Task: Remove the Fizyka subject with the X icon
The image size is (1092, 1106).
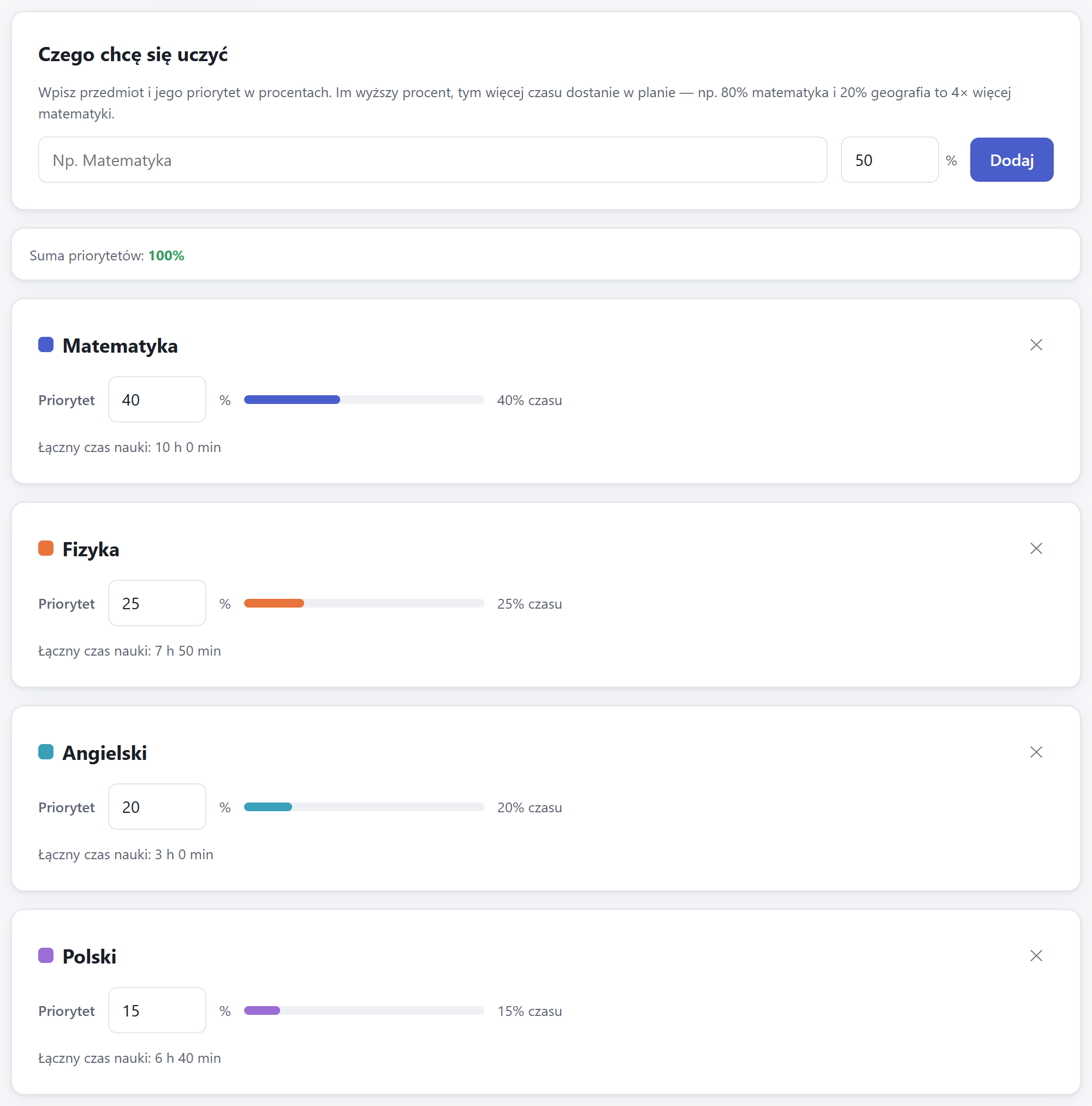Action: click(x=1035, y=549)
